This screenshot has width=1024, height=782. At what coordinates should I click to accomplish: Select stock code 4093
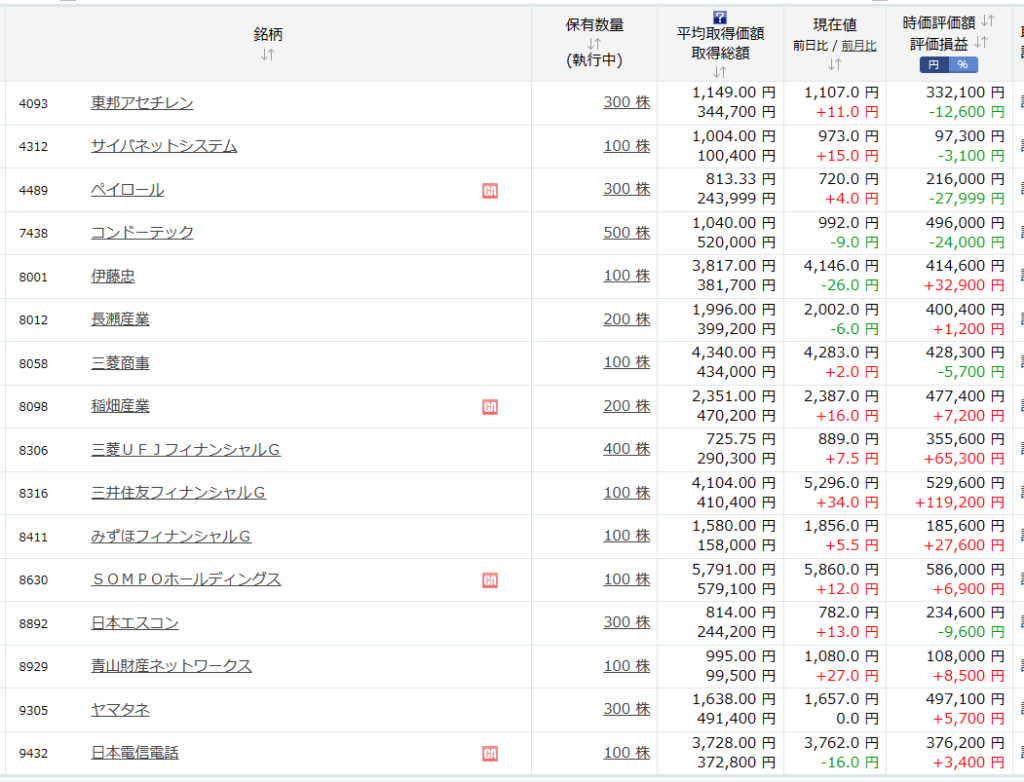click(x=33, y=103)
